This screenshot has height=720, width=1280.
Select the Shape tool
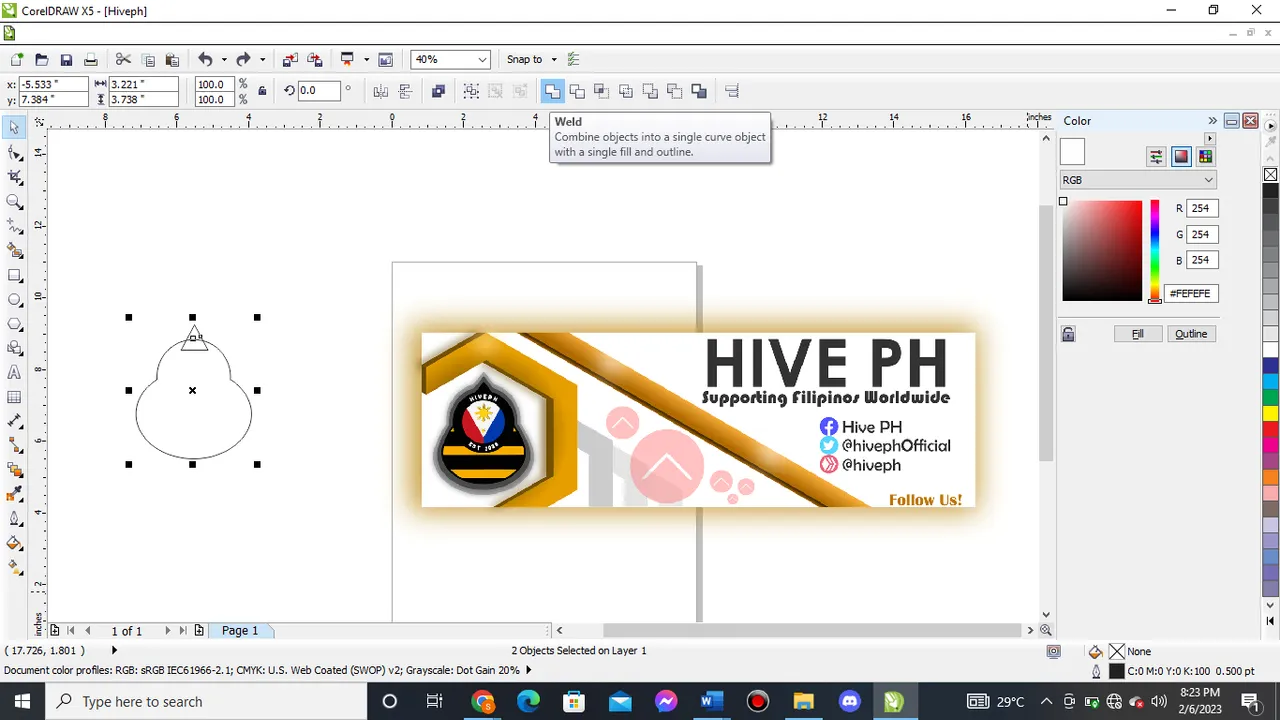[14, 152]
